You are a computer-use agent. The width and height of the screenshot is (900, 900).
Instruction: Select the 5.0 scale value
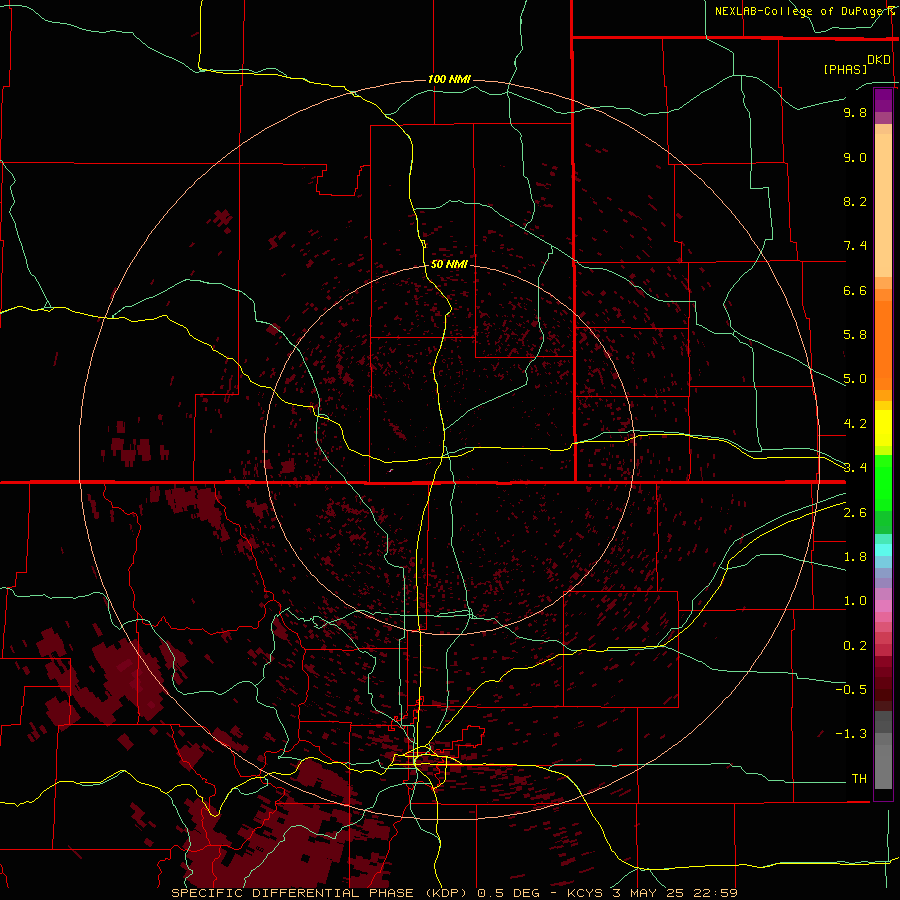(855, 379)
